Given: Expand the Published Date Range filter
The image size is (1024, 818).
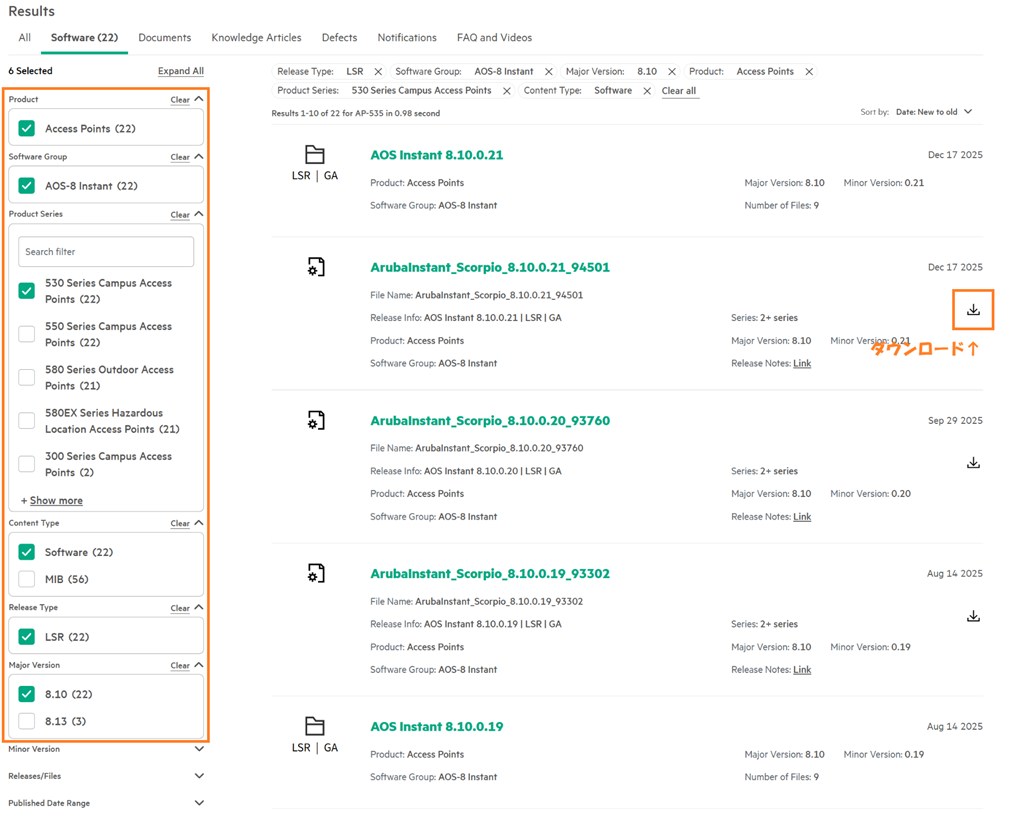Looking at the screenshot, I should (199, 803).
